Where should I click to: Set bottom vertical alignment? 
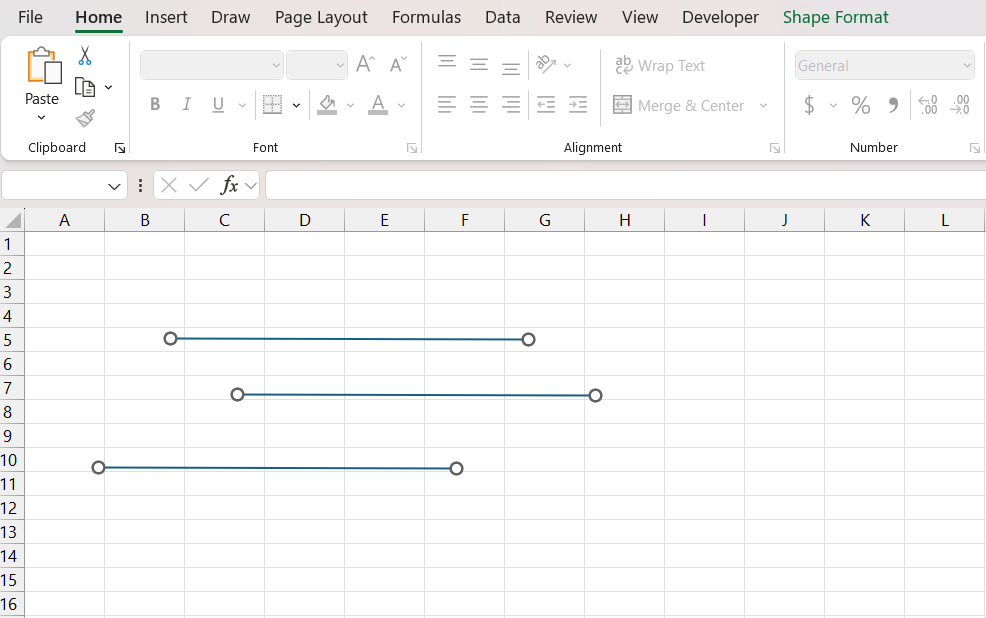coord(511,69)
